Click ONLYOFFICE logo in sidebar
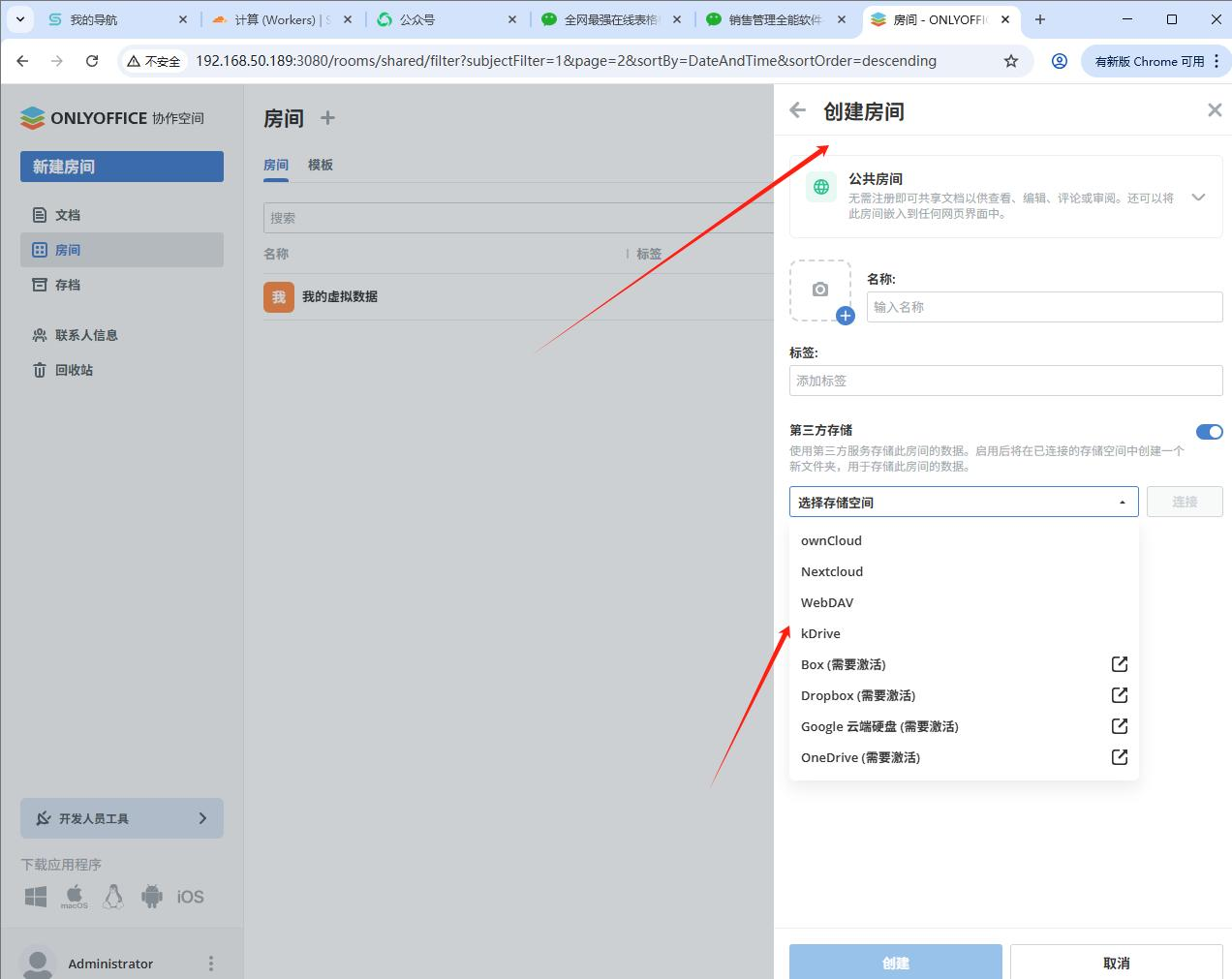Screen dimensions: 1232x979 [x=112, y=118]
